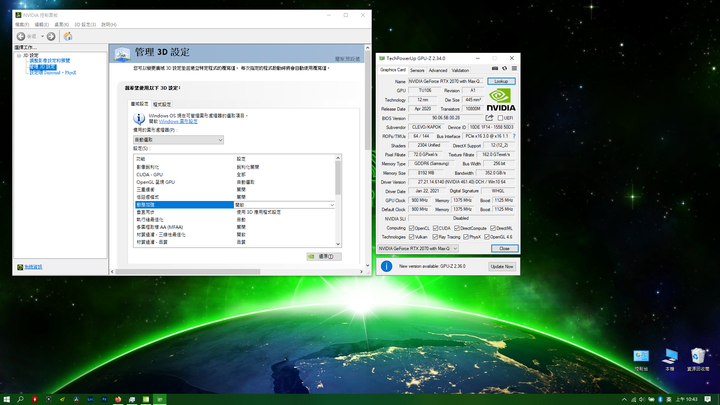Select Configure Surround, PhysX tree item
The image size is (720, 405).
pyautogui.click(x=53, y=73)
